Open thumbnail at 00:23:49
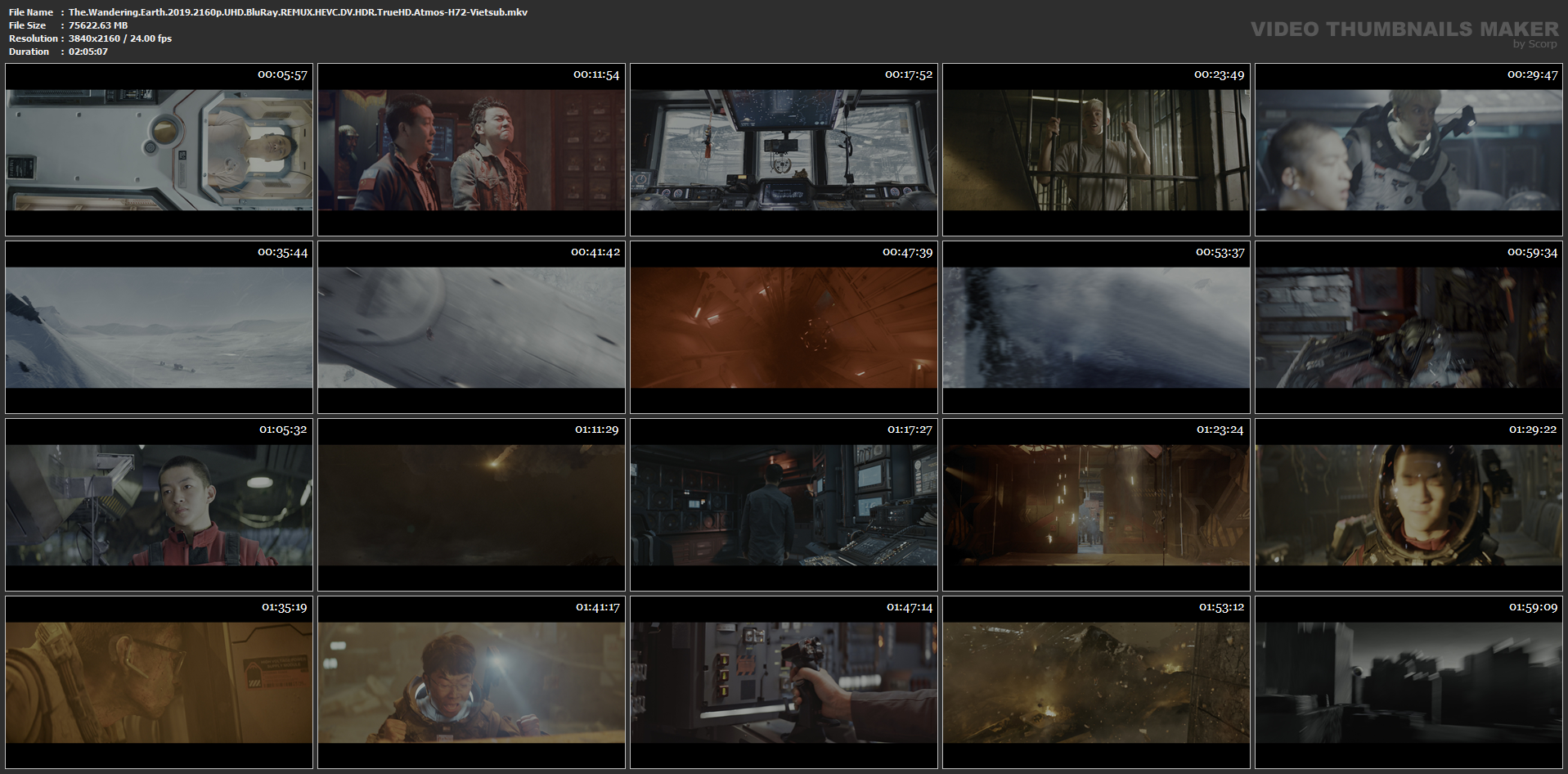1568x774 pixels. coord(1096,150)
